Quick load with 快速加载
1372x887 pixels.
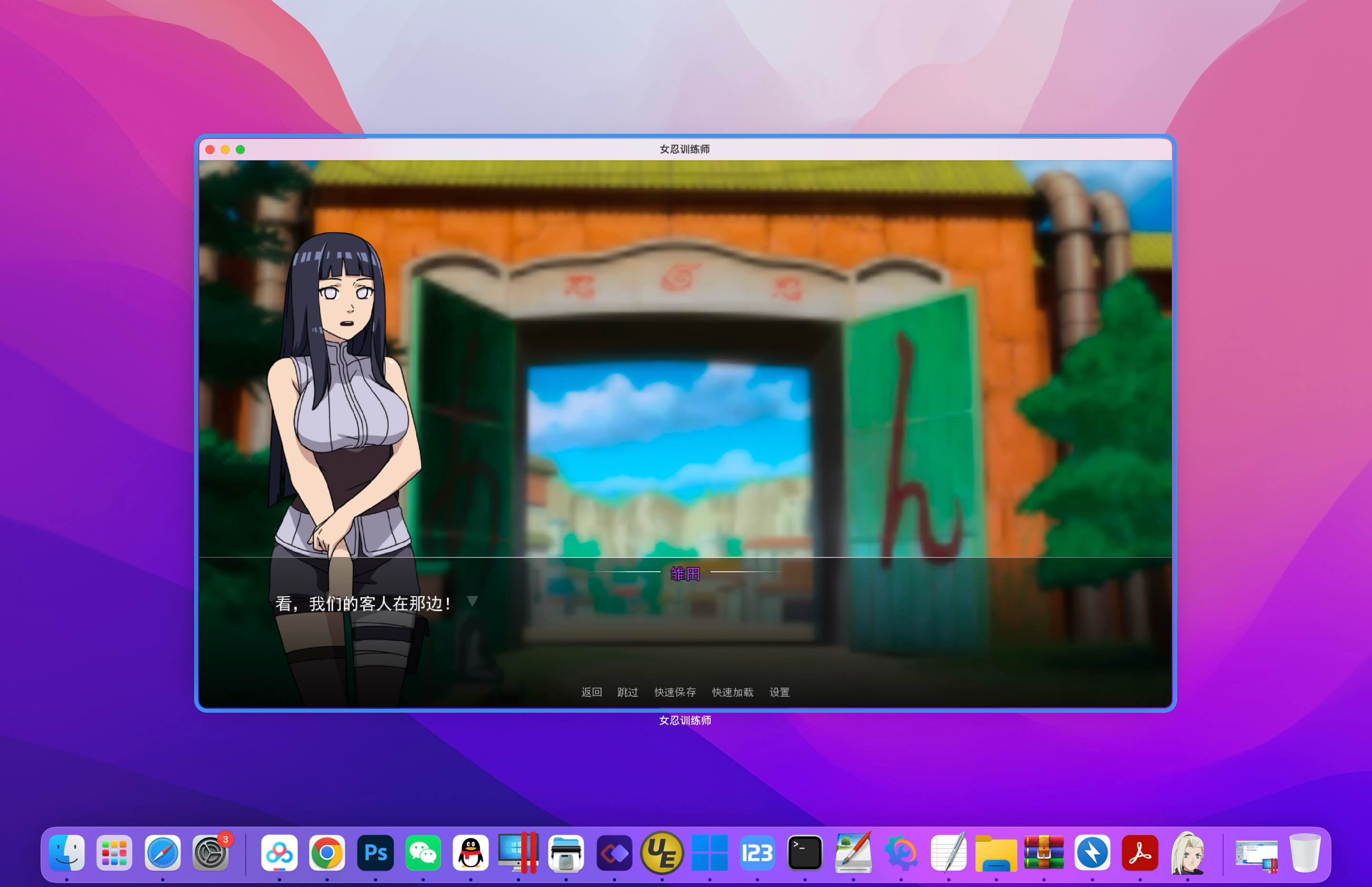click(733, 692)
